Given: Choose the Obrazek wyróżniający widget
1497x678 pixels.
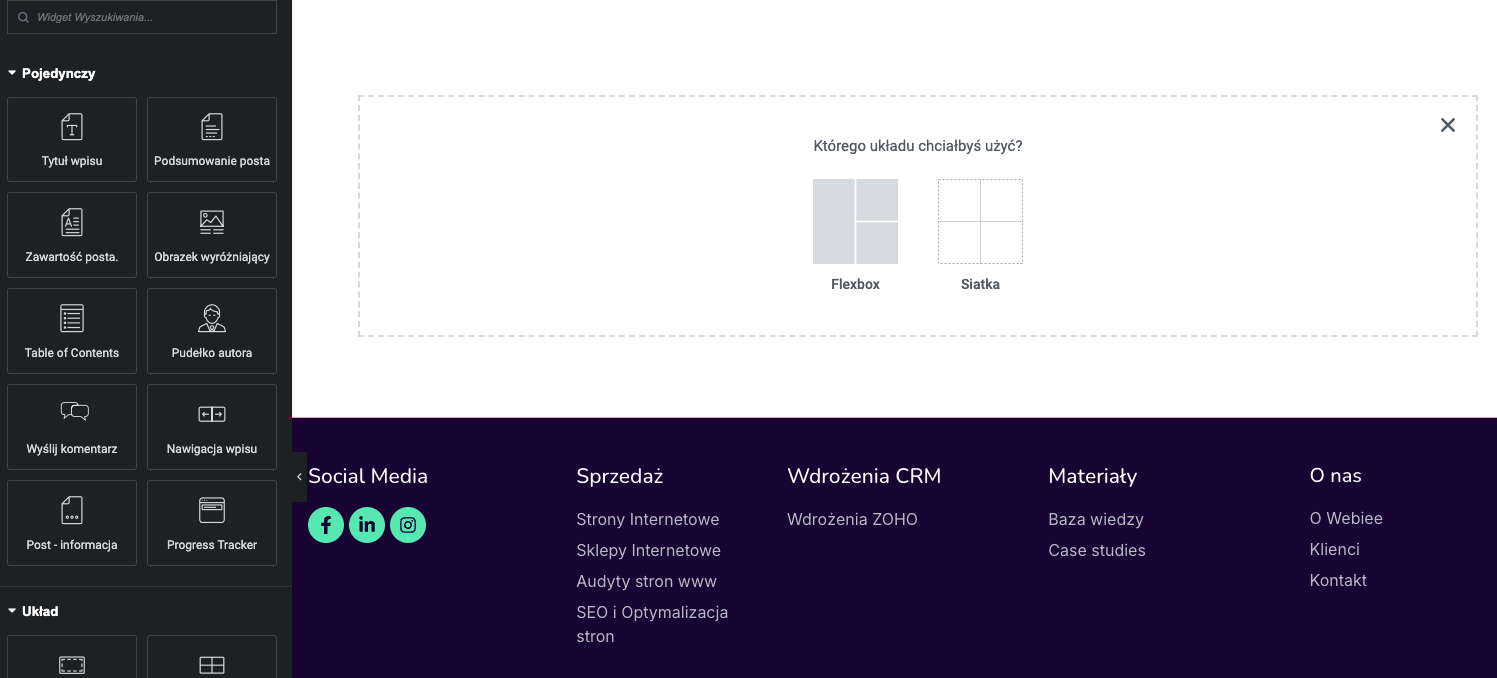Looking at the screenshot, I should 212,235.
